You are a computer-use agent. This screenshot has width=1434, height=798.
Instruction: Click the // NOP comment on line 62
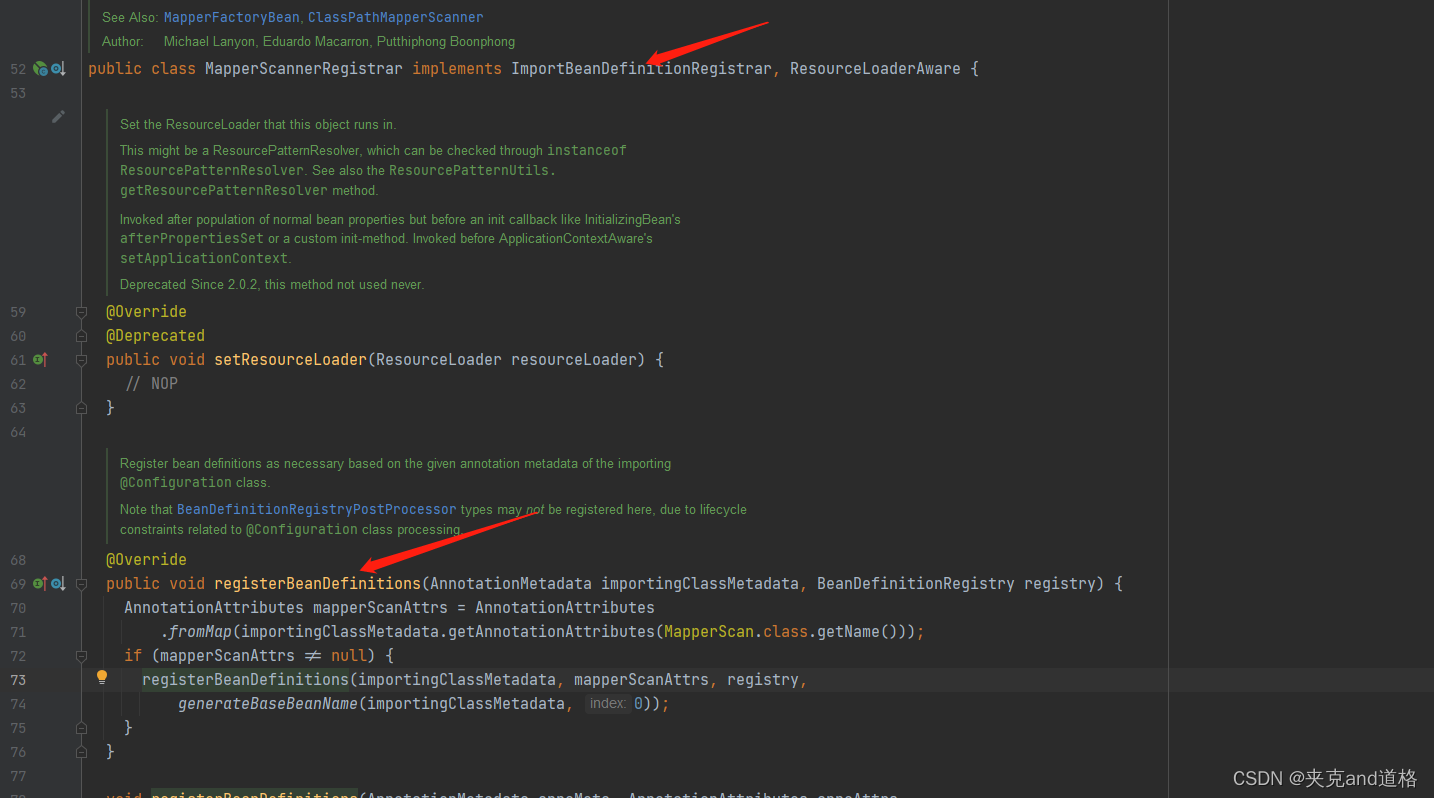[x=152, y=384]
